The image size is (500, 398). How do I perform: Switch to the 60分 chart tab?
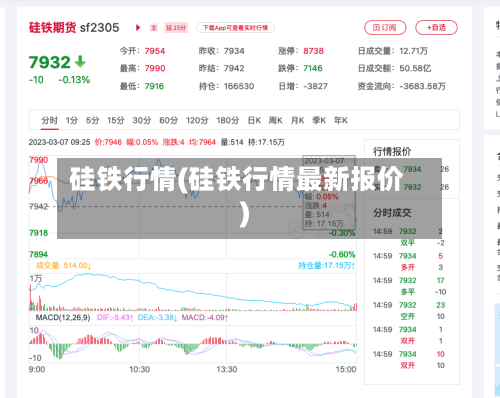[169, 120]
